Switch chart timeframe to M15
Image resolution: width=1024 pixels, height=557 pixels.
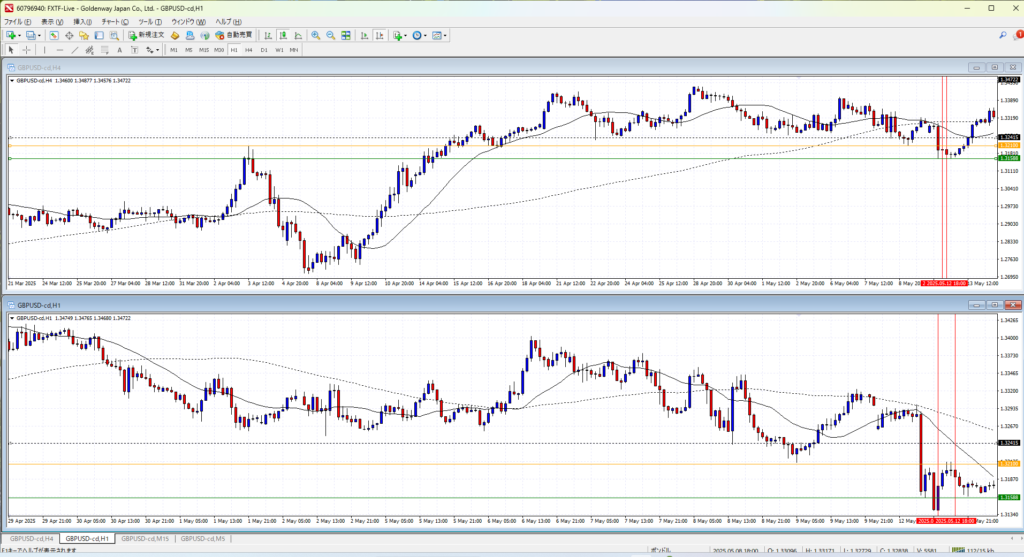pos(203,49)
